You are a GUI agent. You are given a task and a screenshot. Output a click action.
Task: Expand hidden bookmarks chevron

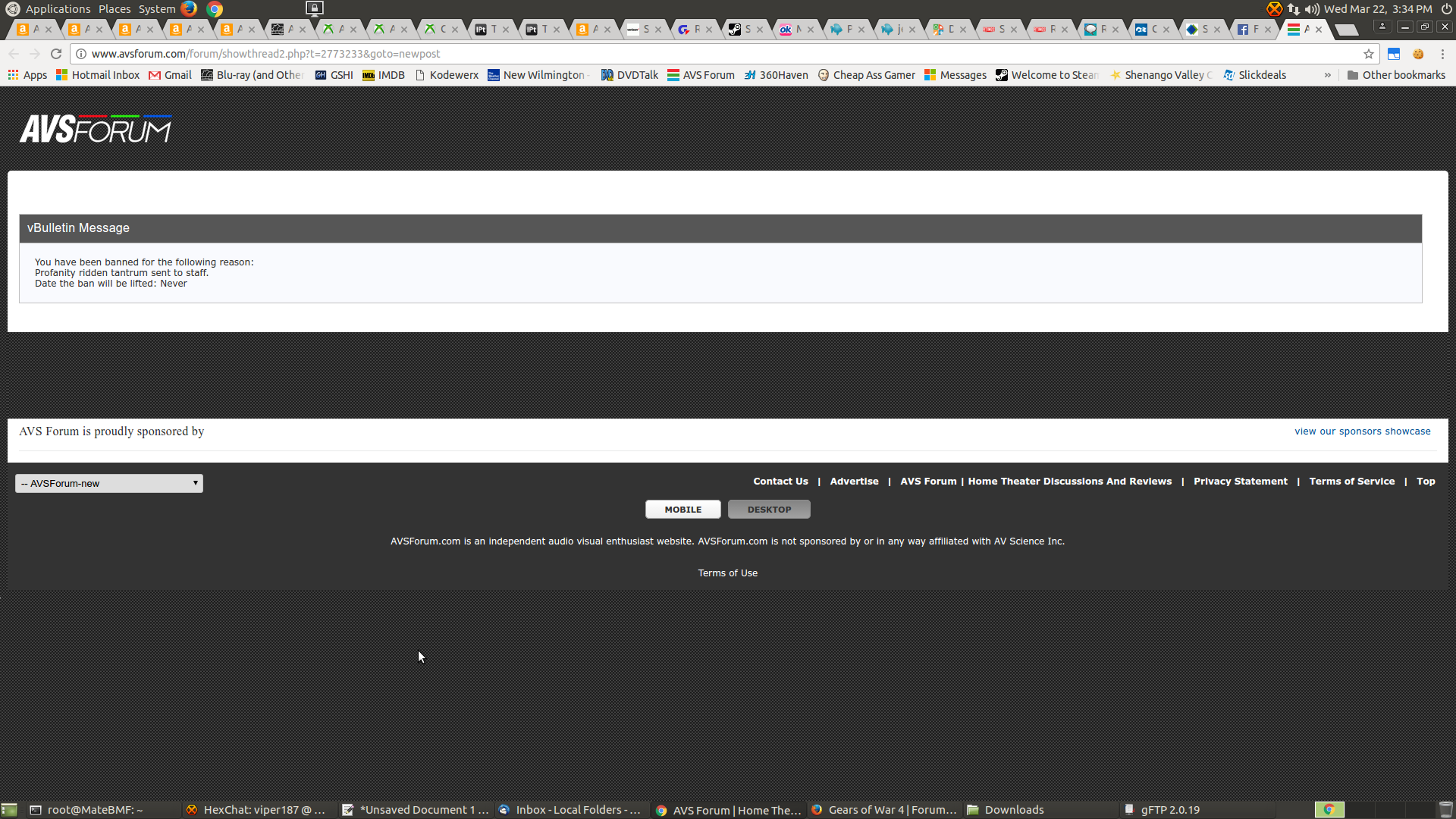point(1327,75)
